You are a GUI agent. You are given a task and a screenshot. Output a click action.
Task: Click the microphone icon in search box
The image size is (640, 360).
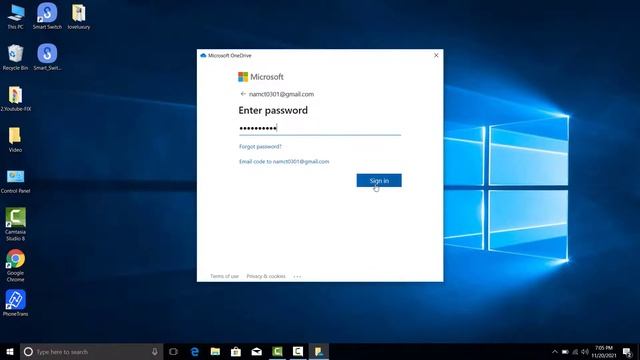click(155, 351)
